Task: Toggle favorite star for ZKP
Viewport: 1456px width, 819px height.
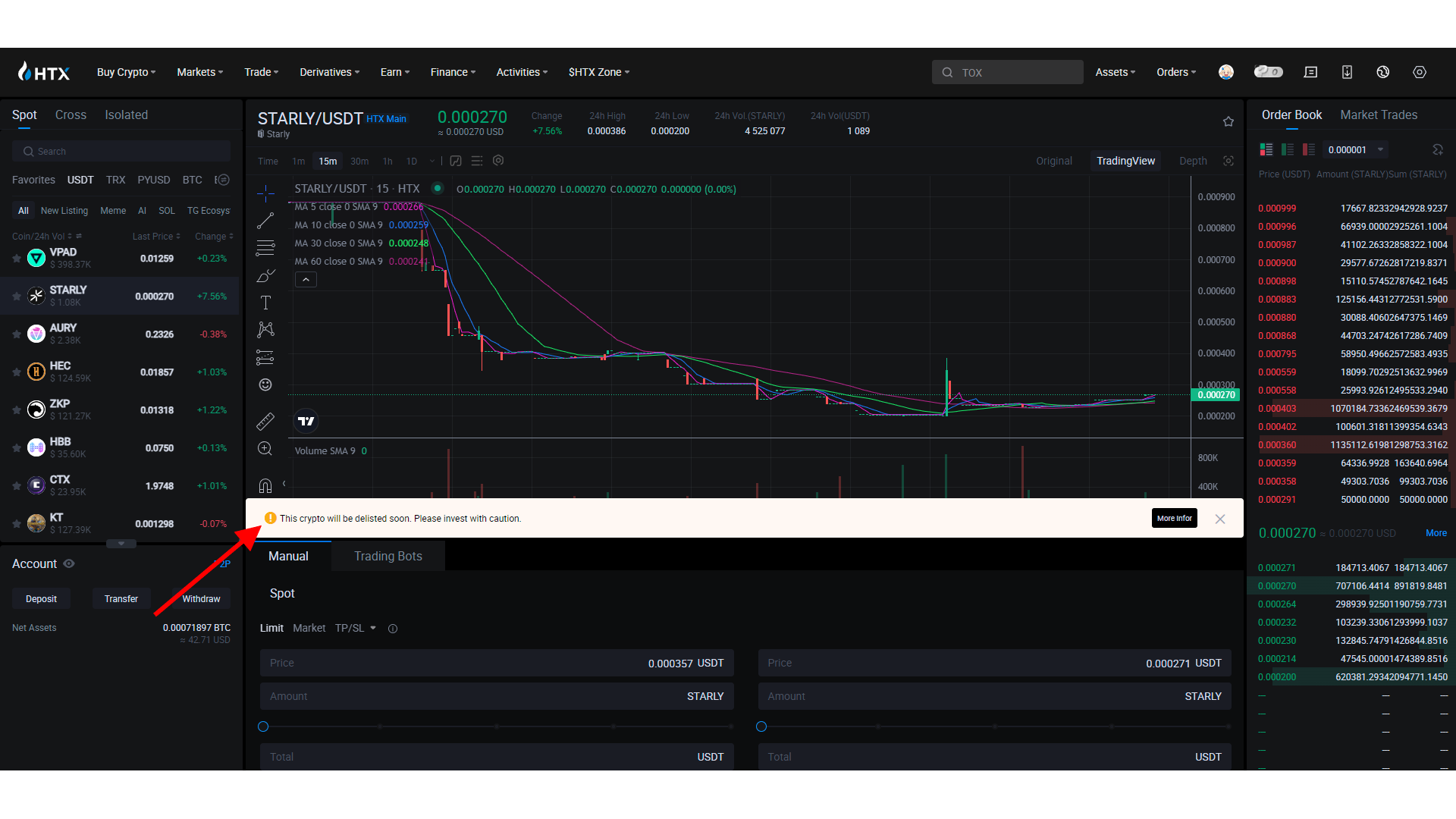Action: (x=17, y=410)
